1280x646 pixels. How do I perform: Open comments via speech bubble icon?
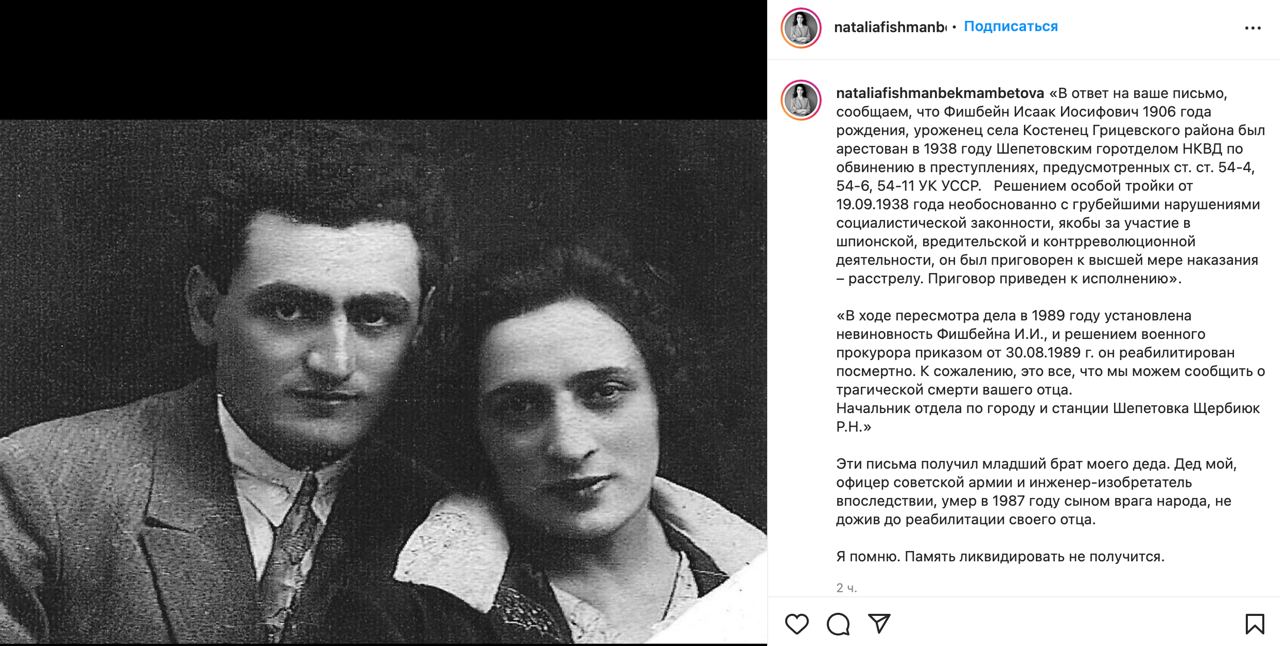[838, 624]
